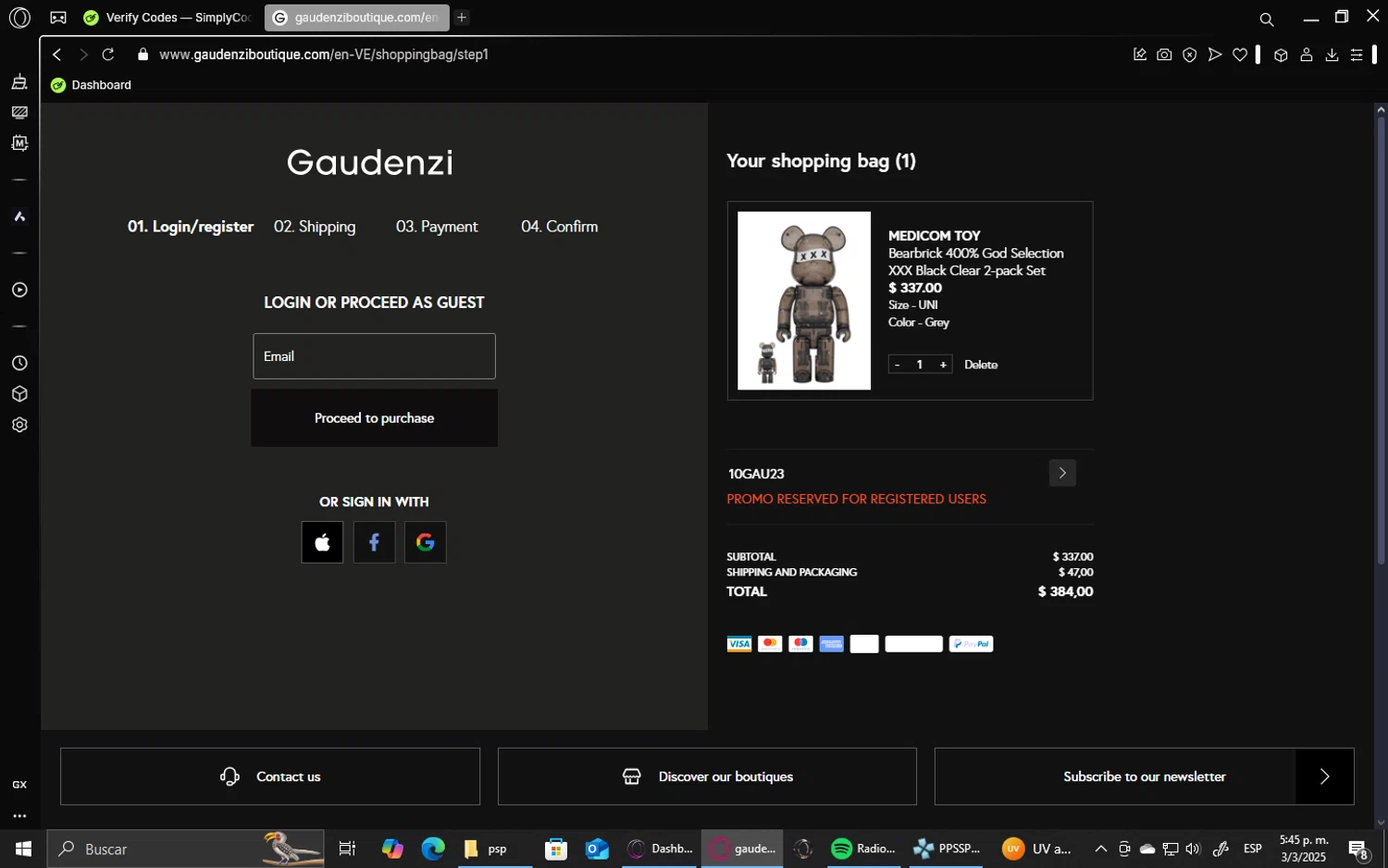1388x868 pixels.
Task: Click the Bearbrick product thumbnail
Action: coord(804,301)
